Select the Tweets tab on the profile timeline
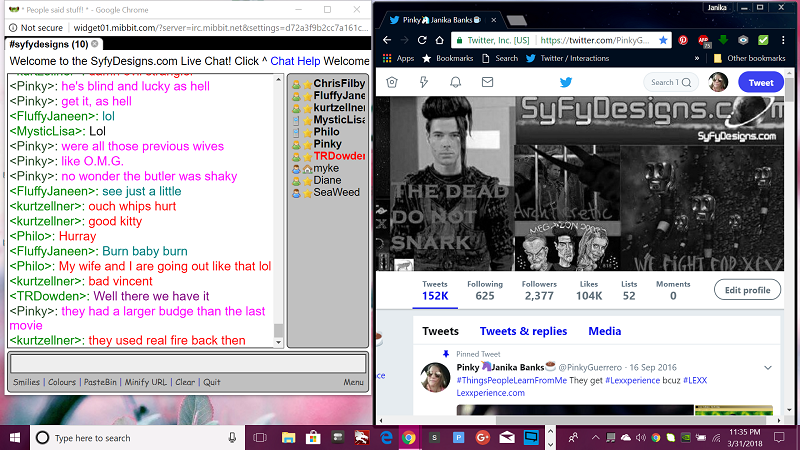The width and height of the screenshot is (800, 450). coord(440,331)
